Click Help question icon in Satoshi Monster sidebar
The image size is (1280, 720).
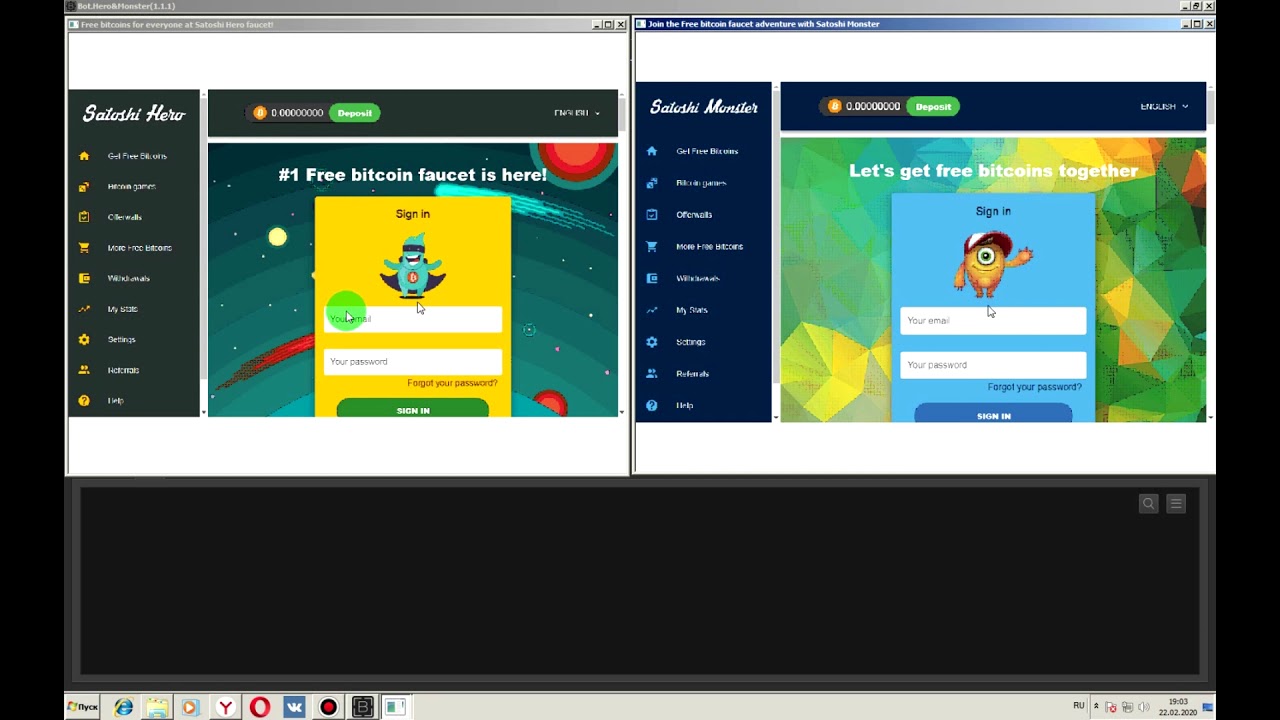[652, 405]
